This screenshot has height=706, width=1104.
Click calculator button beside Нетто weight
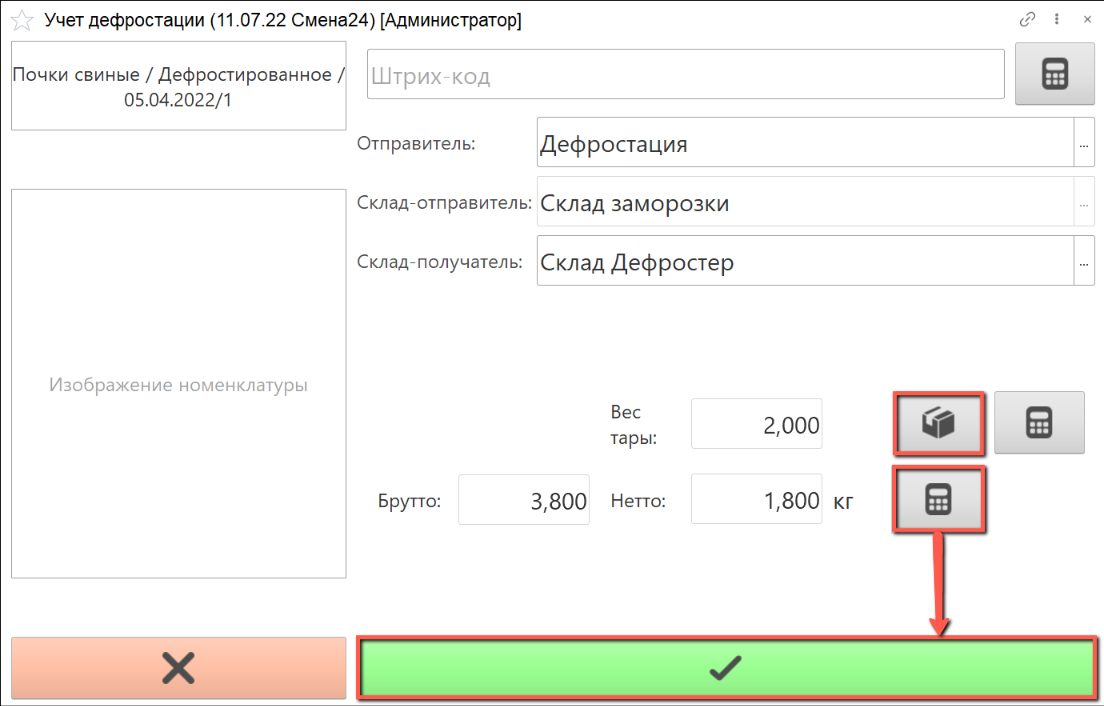[x=938, y=499]
